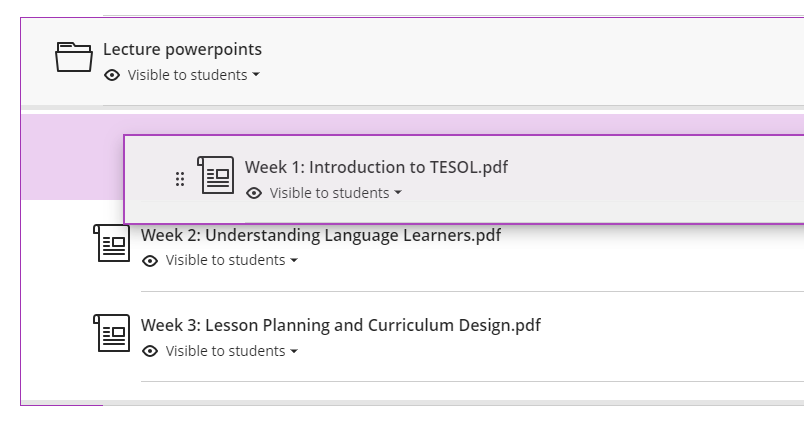The height and width of the screenshot is (426, 804).
Task: Open Week 2: Understanding Language Learners.pdf
Action: [x=321, y=236]
